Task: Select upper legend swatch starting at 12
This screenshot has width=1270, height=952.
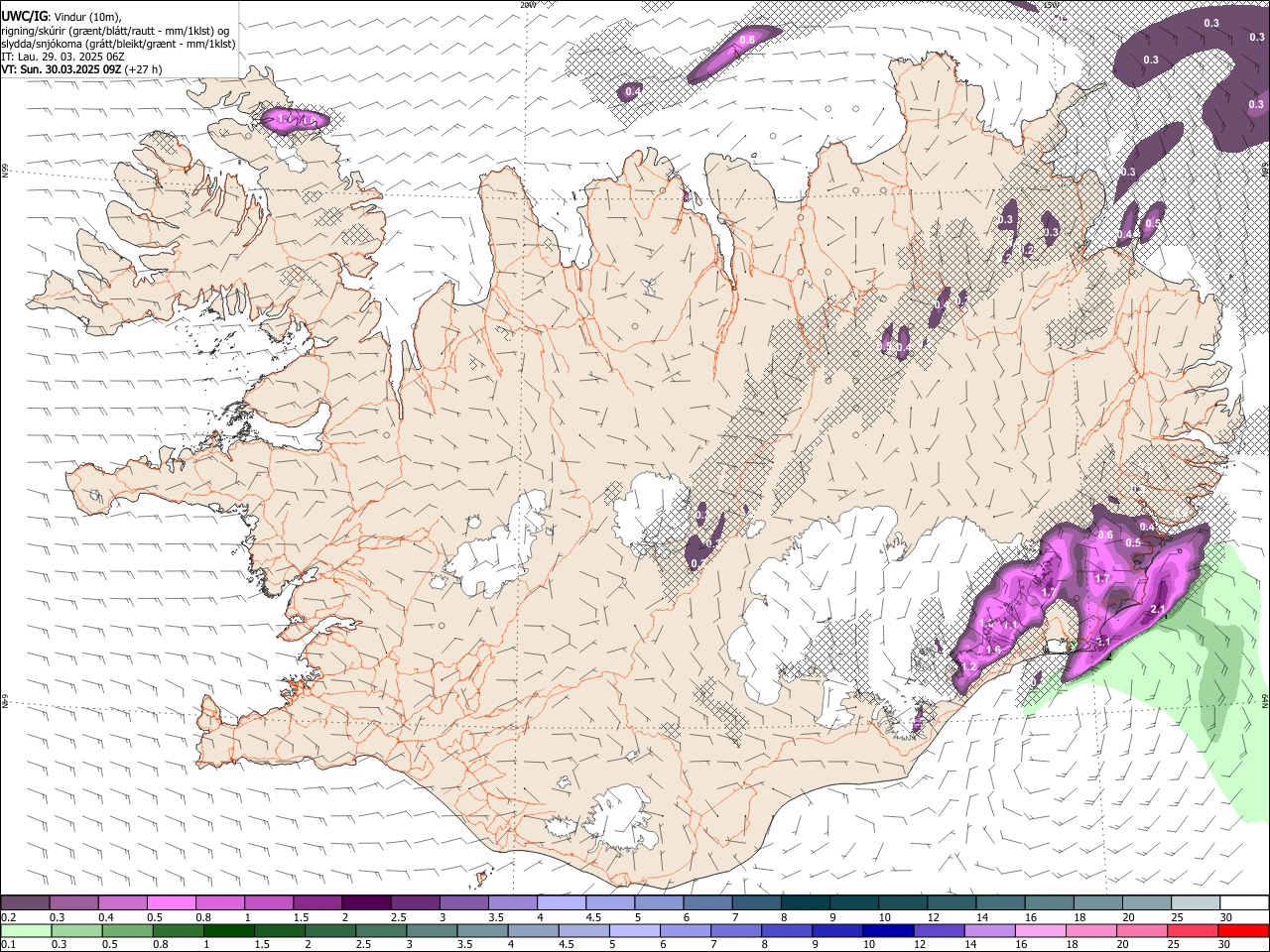Action: coord(952,902)
